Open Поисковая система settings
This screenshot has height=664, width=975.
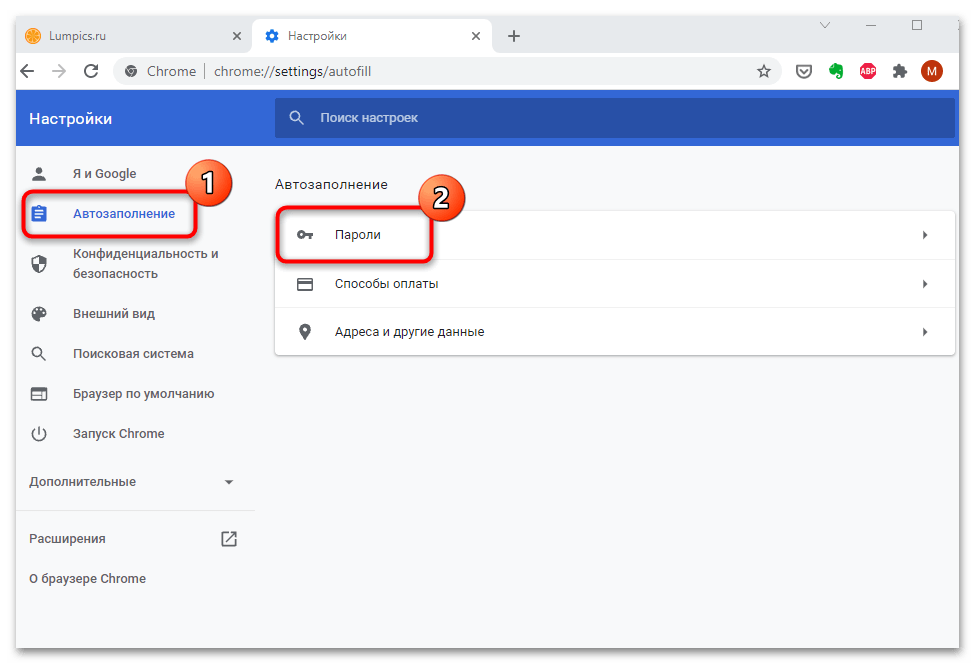click(133, 354)
